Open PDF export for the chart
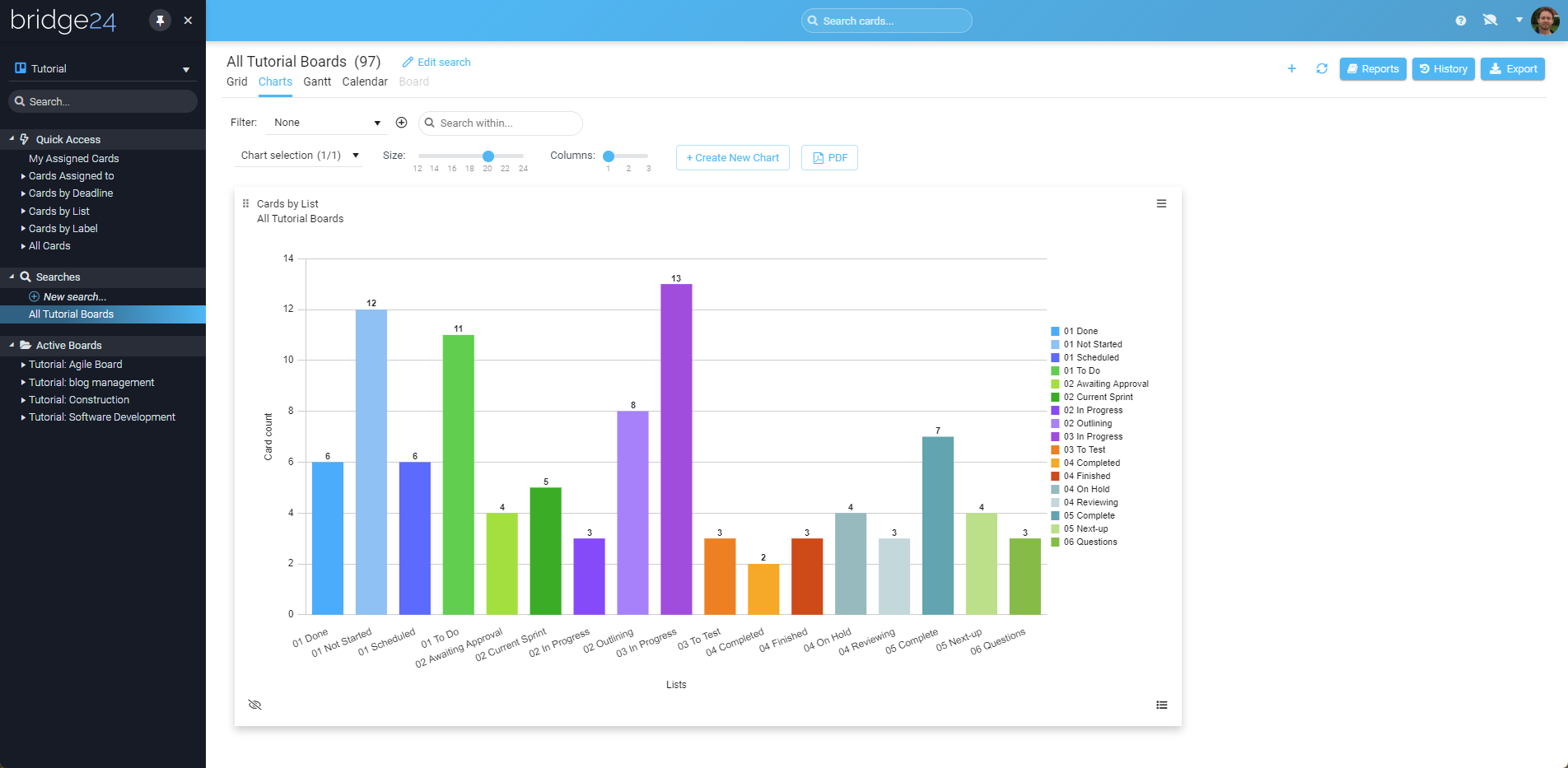This screenshot has width=1568, height=768. 829,157
